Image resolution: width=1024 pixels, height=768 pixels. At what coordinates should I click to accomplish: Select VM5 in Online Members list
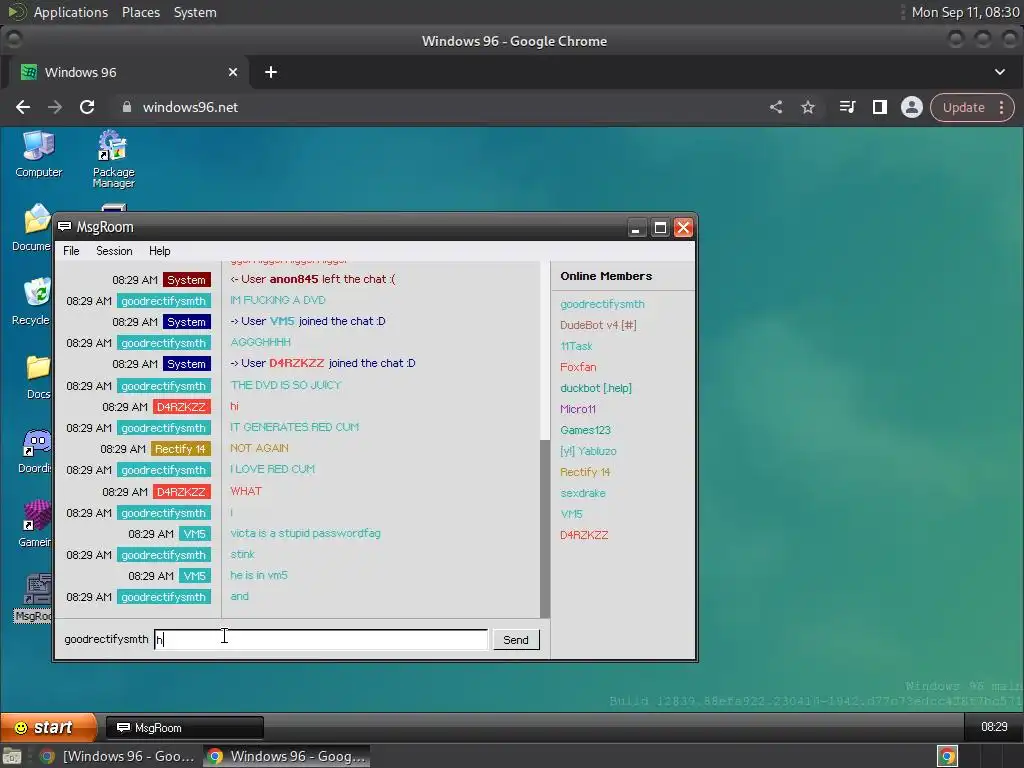571,514
